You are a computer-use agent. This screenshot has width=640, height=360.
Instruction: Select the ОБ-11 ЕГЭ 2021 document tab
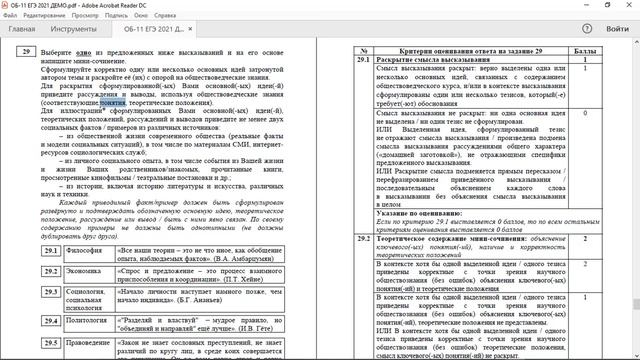153,29
